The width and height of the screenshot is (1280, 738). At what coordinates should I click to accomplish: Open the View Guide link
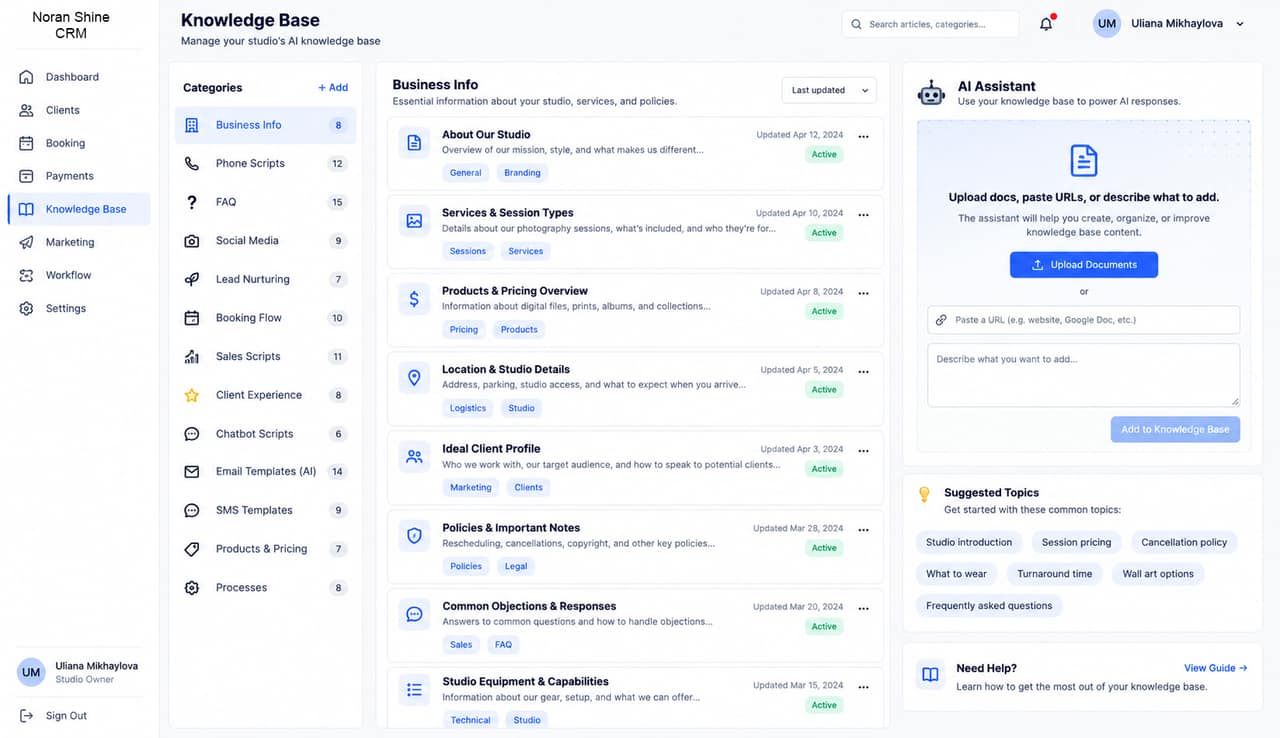tap(1216, 668)
